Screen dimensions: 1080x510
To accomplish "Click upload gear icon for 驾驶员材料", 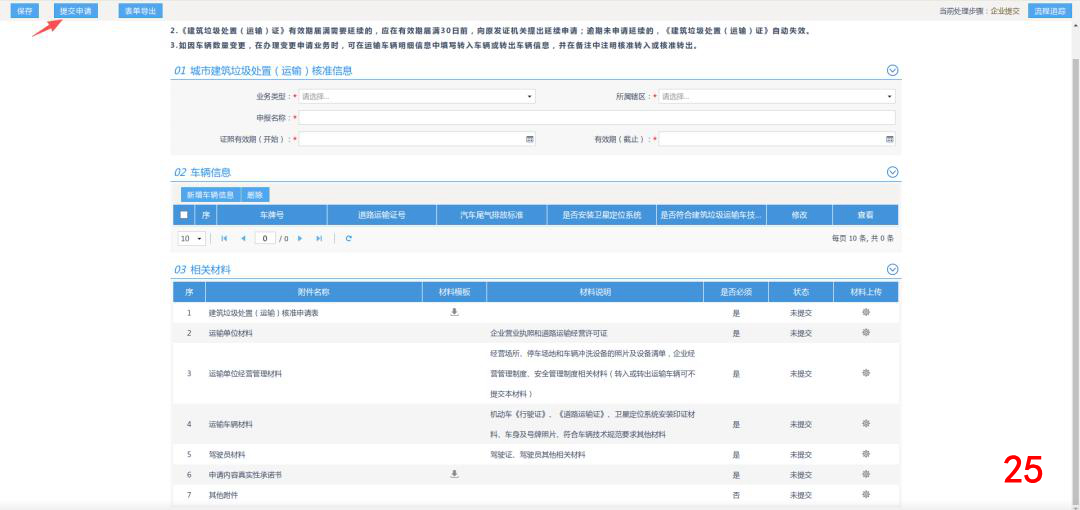I will pos(866,454).
